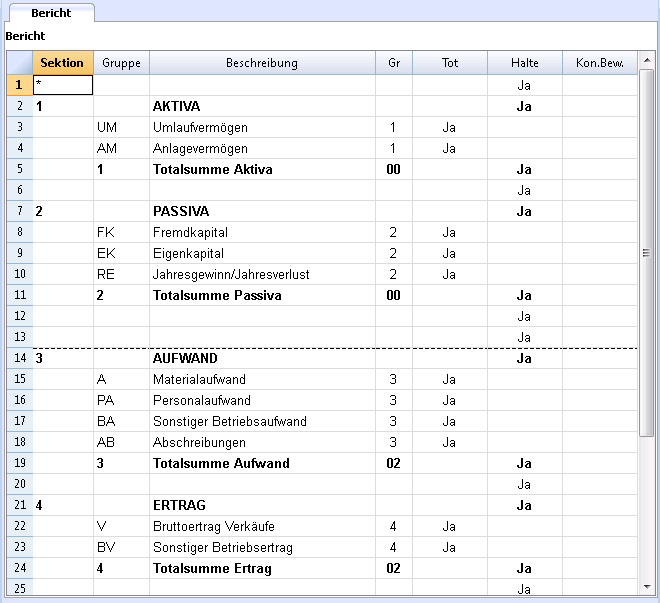
Task: Click the Jahresgewinn/Jahresverlust cell
Action: [x=262, y=274]
